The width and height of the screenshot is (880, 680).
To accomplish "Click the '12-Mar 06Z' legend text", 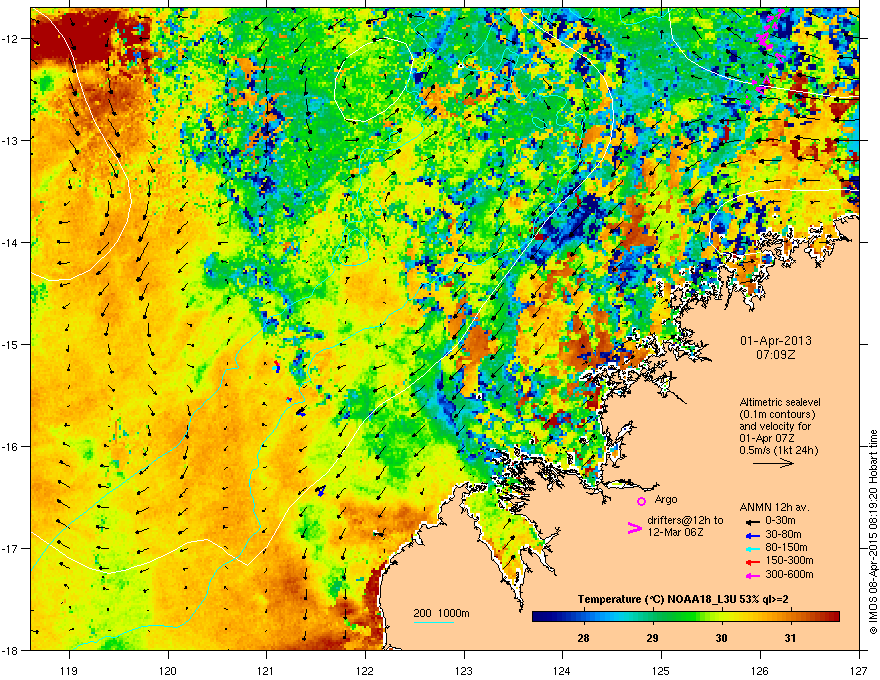I will [675, 532].
